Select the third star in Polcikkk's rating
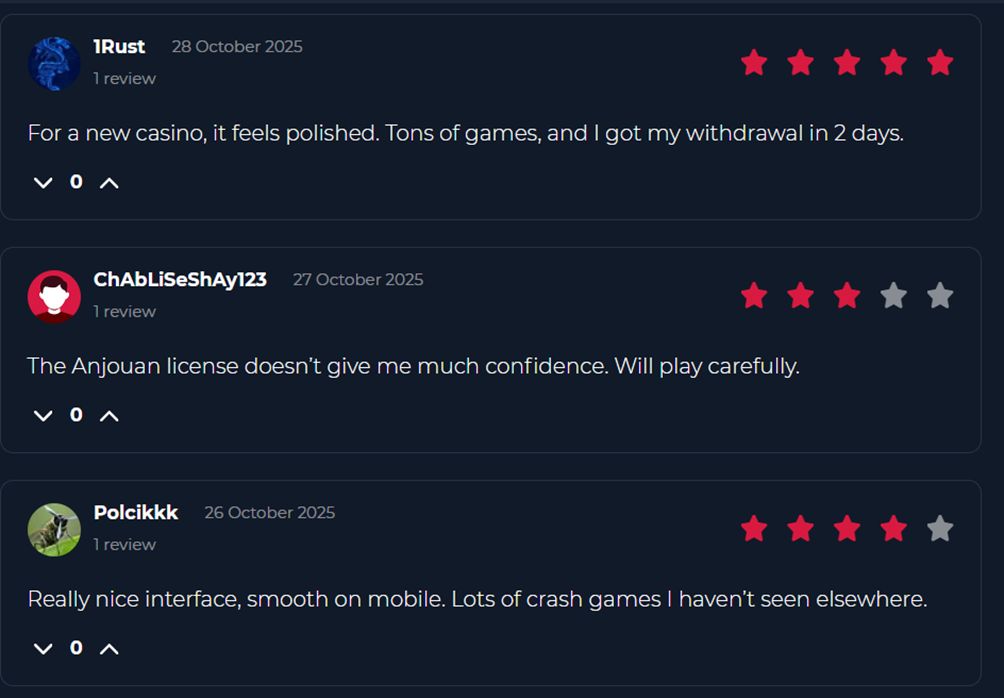The width and height of the screenshot is (1004, 698). click(x=847, y=528)
